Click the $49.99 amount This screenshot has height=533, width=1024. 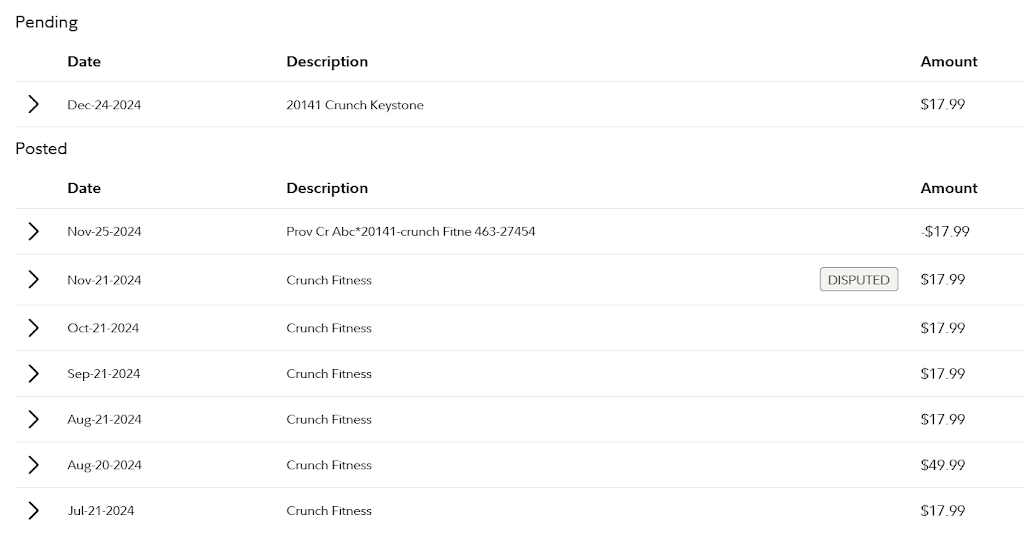[x=942, y=465]
